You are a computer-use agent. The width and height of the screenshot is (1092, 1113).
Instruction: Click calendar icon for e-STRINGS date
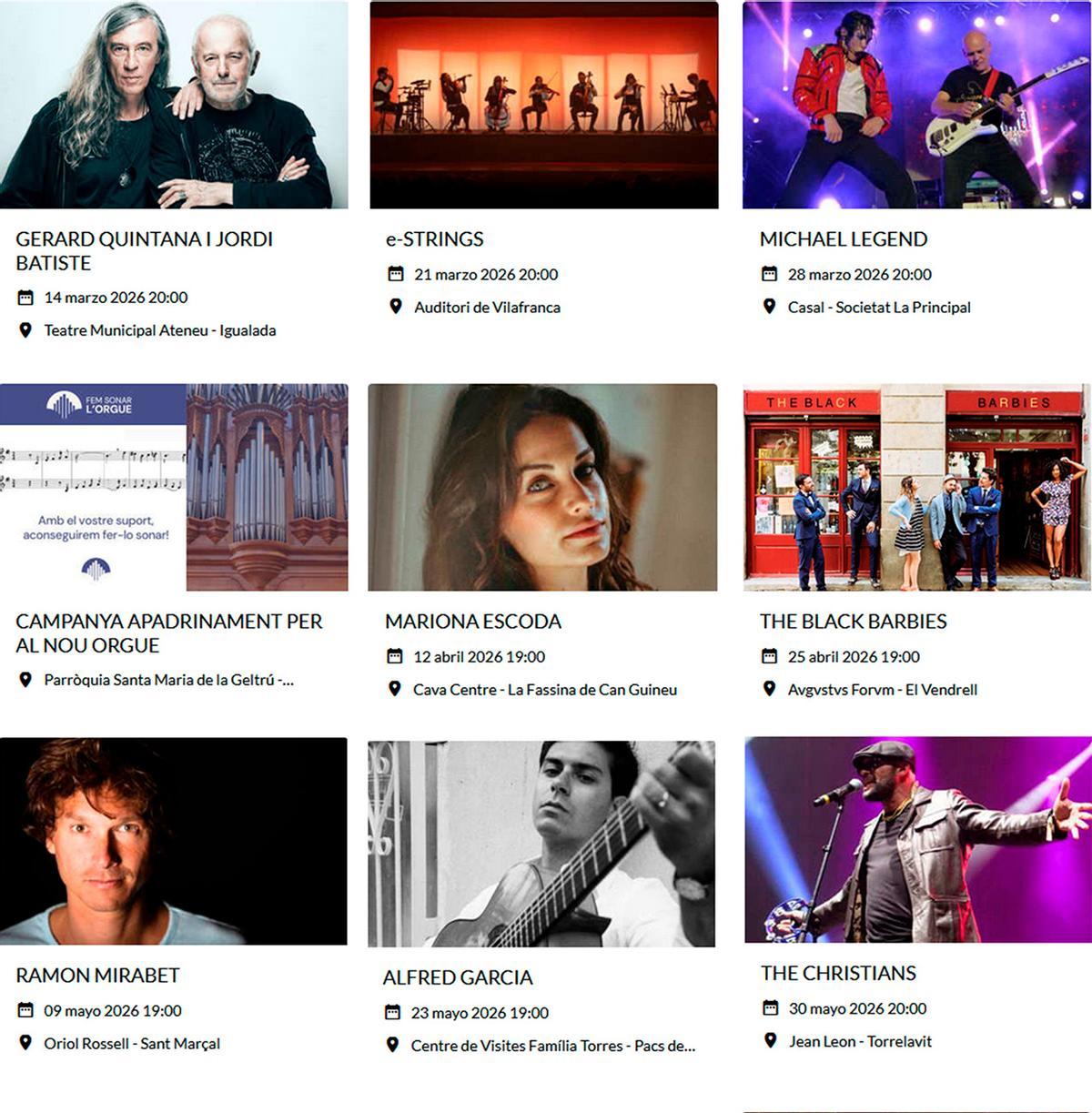click(x=395, y=274)
